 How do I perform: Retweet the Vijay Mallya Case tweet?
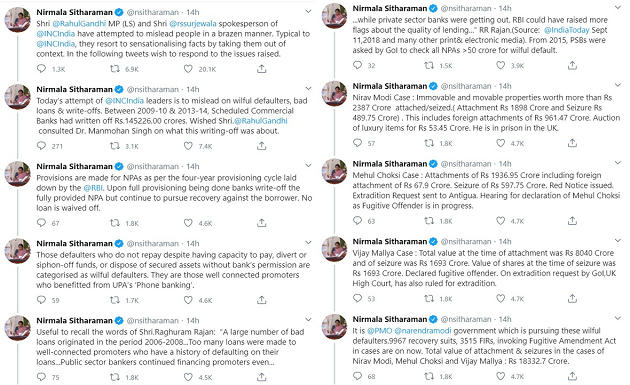429,298
